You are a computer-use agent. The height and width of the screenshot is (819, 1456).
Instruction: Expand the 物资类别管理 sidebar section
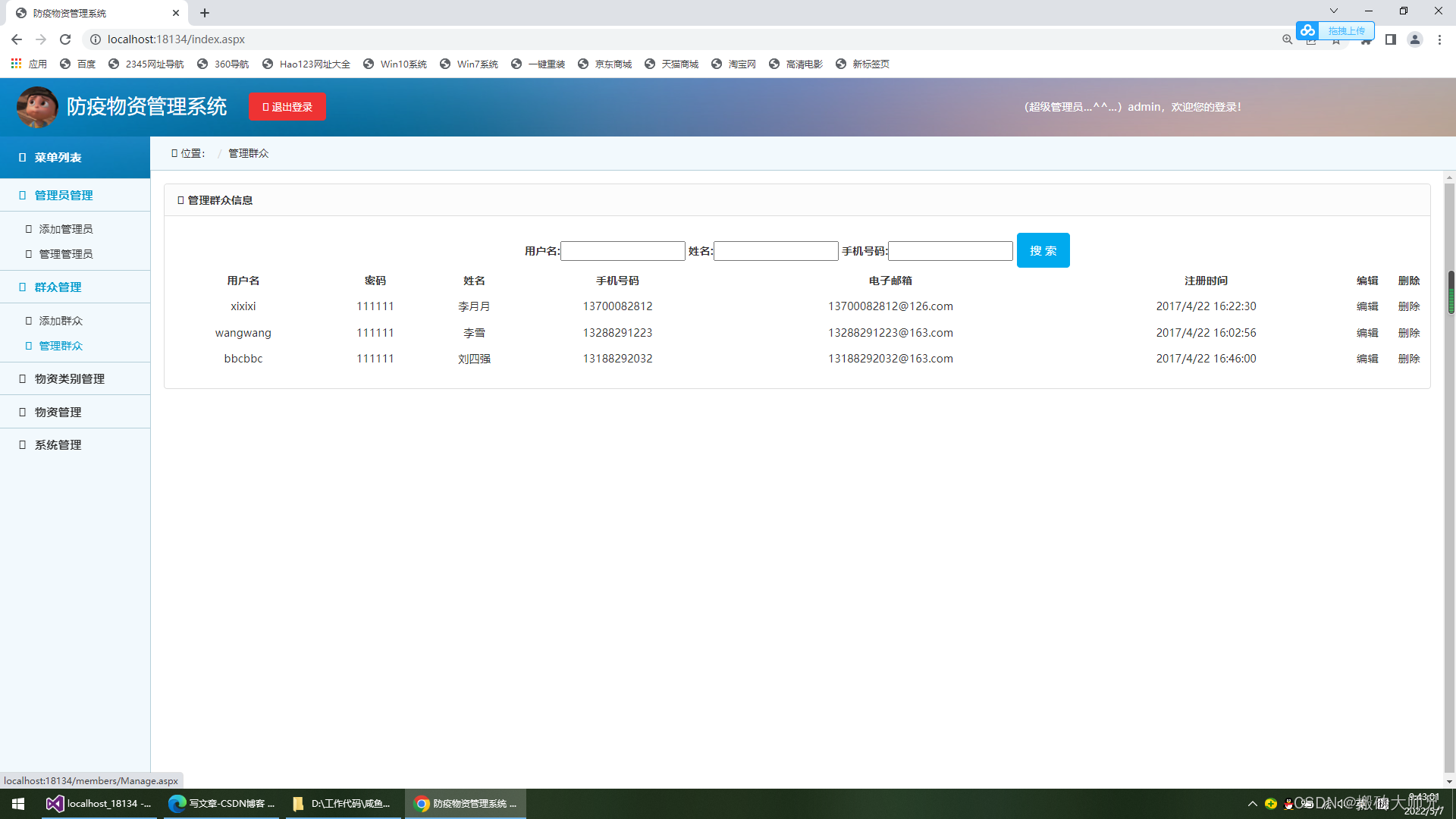pos(69,379)
